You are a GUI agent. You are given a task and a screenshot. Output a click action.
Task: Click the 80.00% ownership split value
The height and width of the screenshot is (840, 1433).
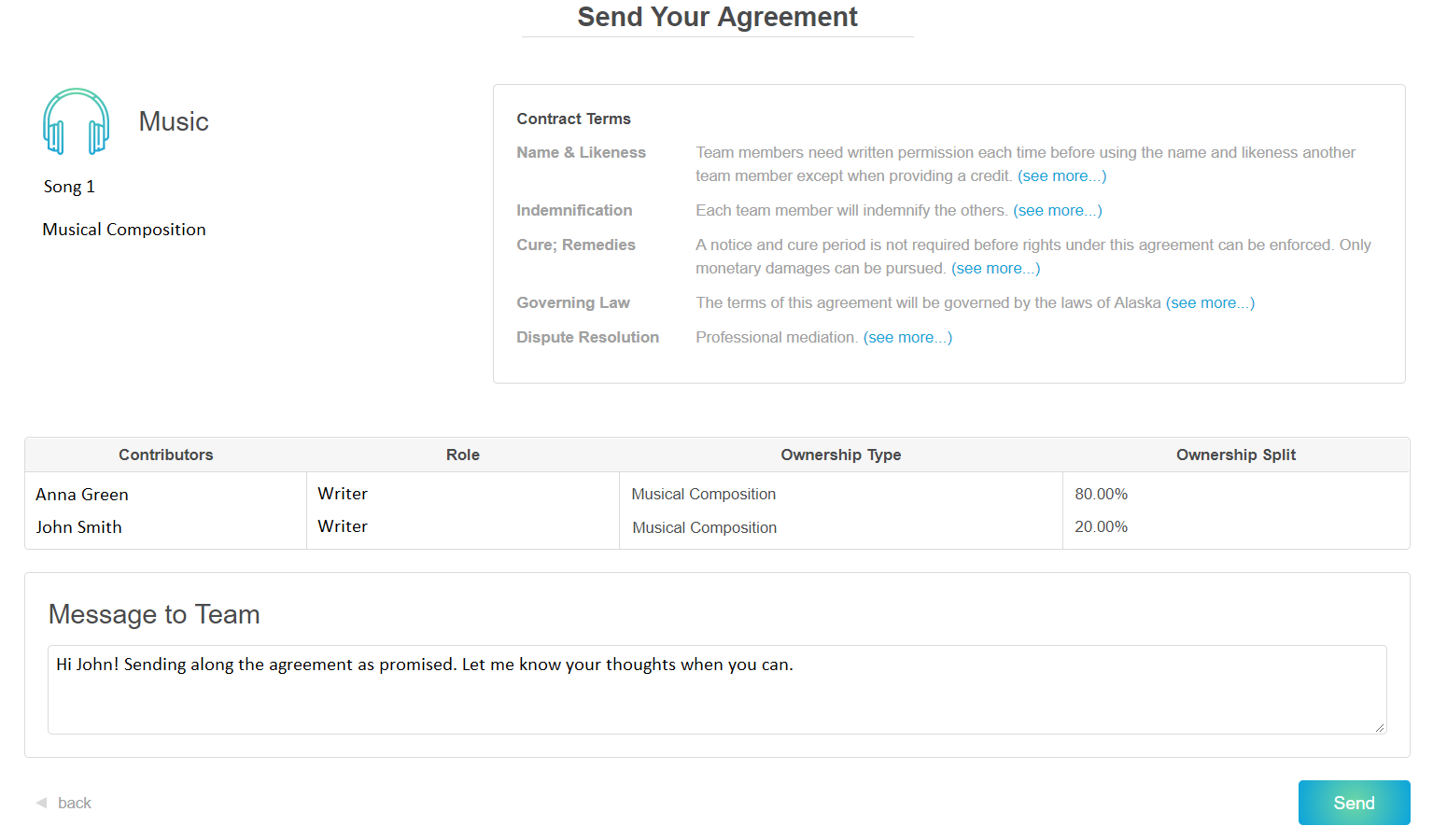coord(1101,494)
